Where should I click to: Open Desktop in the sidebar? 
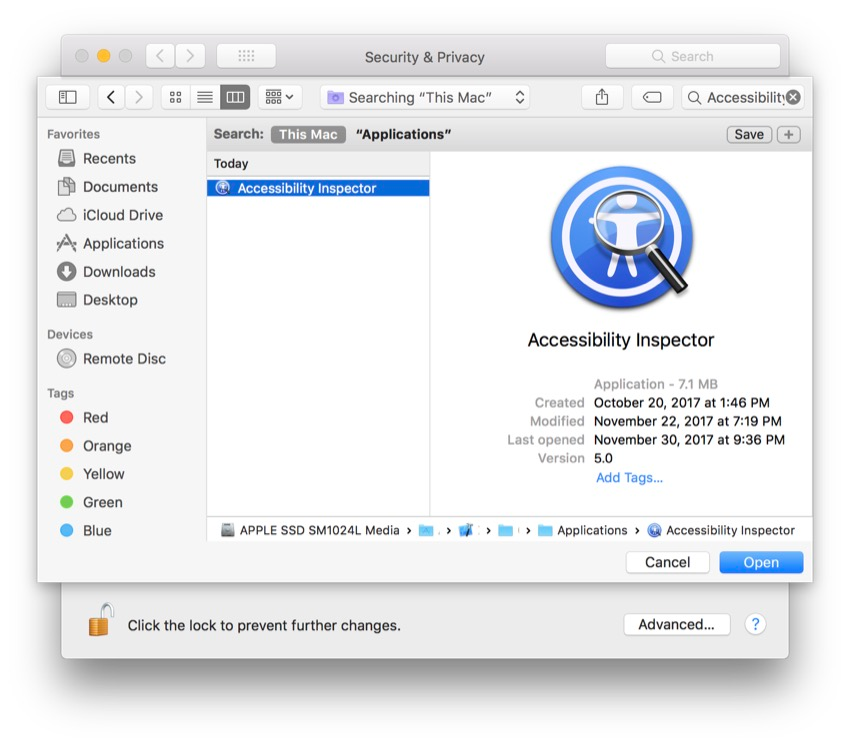pos(110,300)
